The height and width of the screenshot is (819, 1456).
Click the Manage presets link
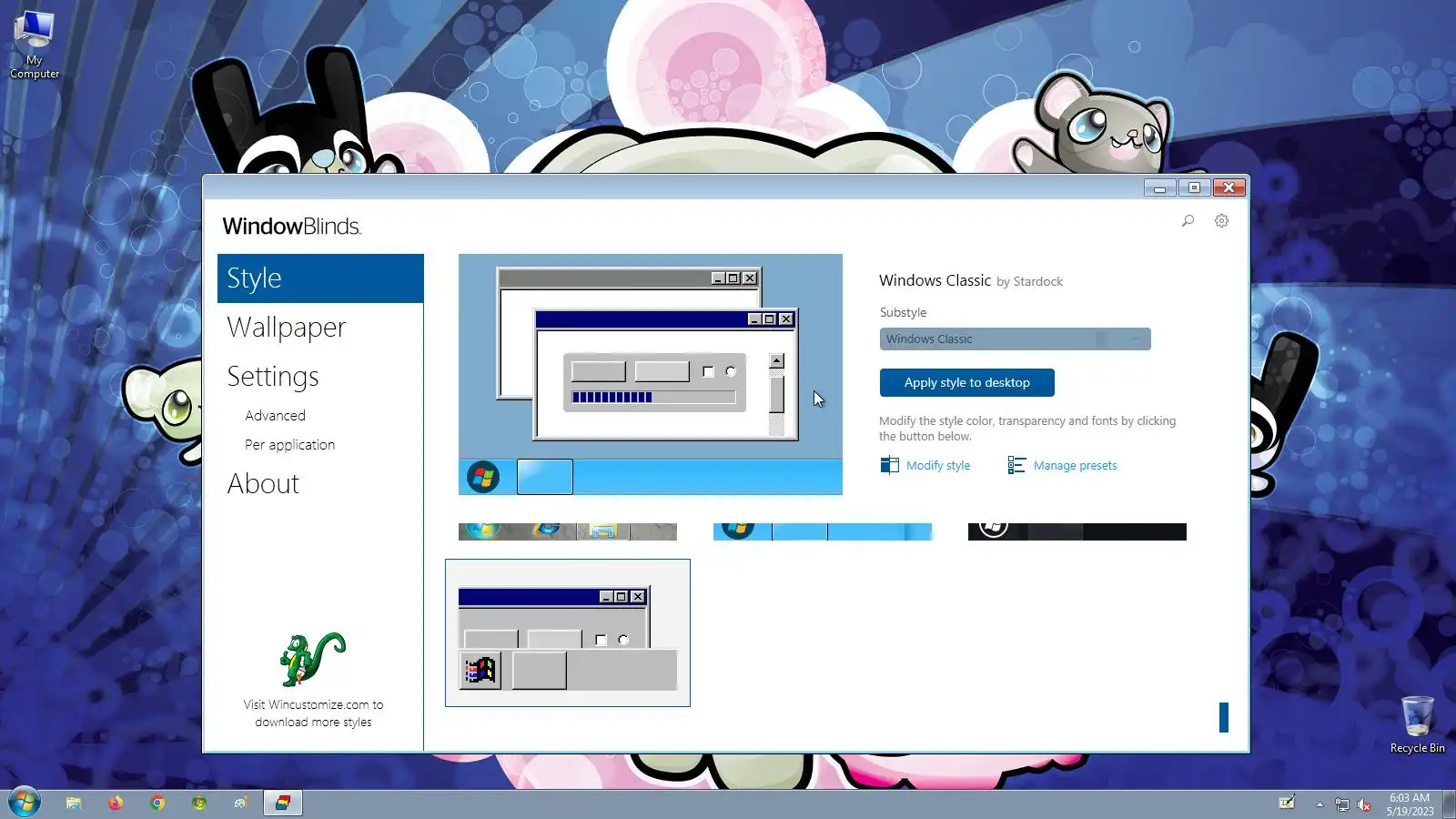pyautogui.click(x=1075, y=466)
